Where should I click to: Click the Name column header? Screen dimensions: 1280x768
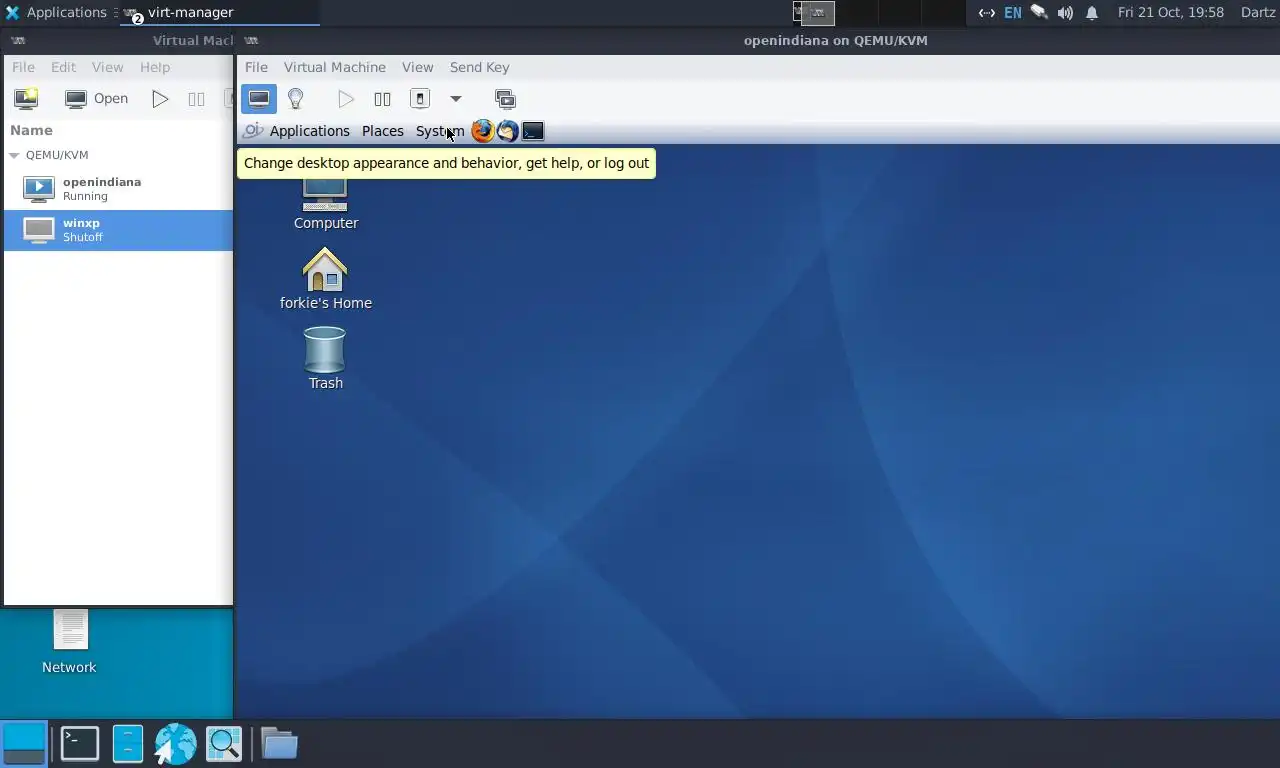pos(31,130)
